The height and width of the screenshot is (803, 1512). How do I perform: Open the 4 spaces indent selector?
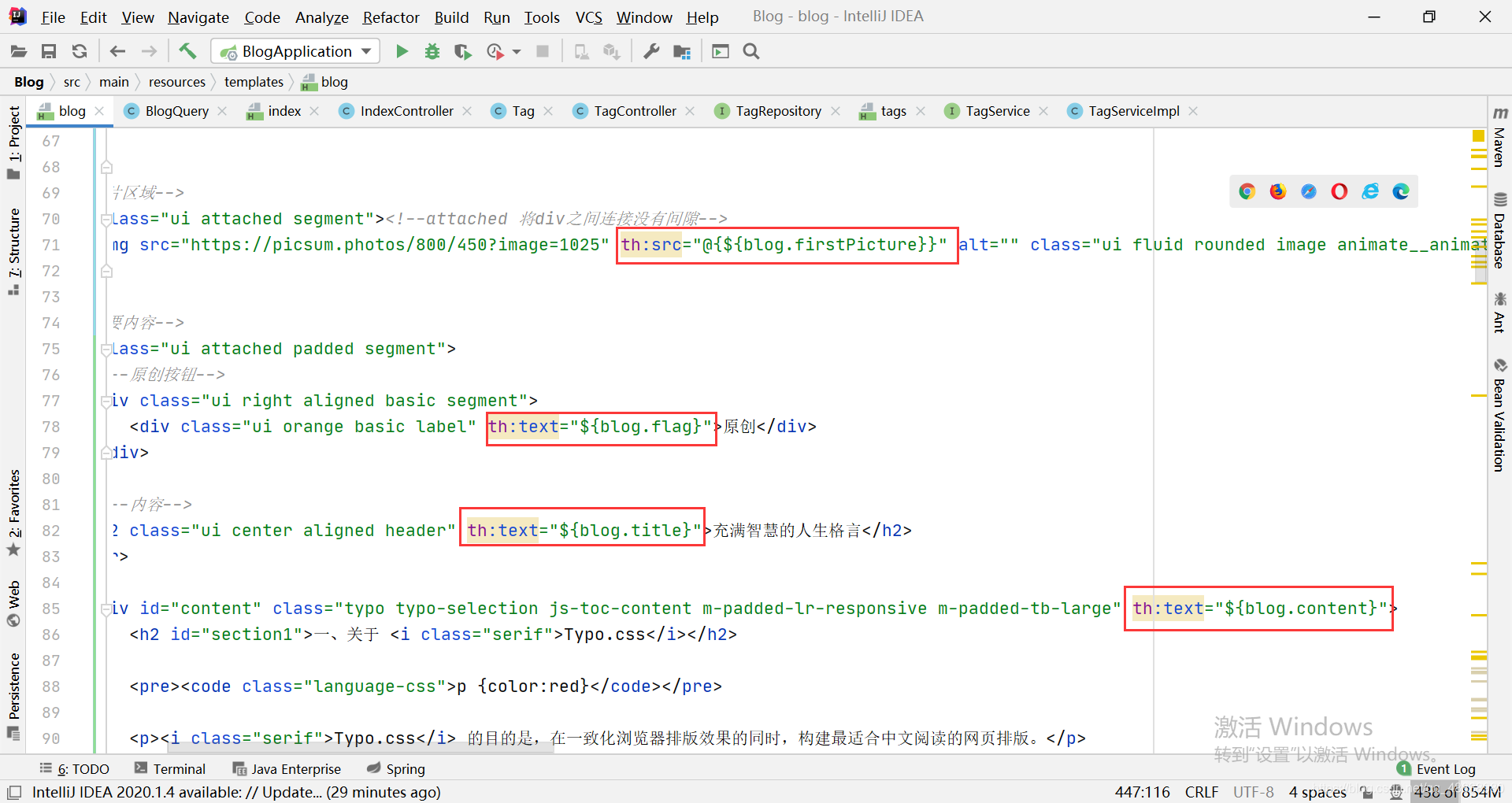pos(1317,792)
